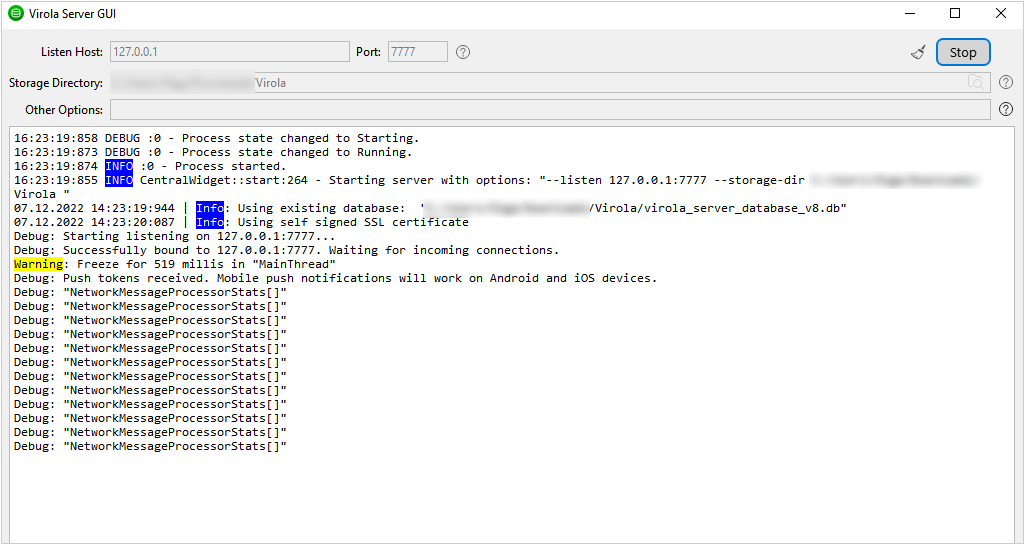Select the "Process started." log line
The image size is (1025, 545).
(150, 166)
